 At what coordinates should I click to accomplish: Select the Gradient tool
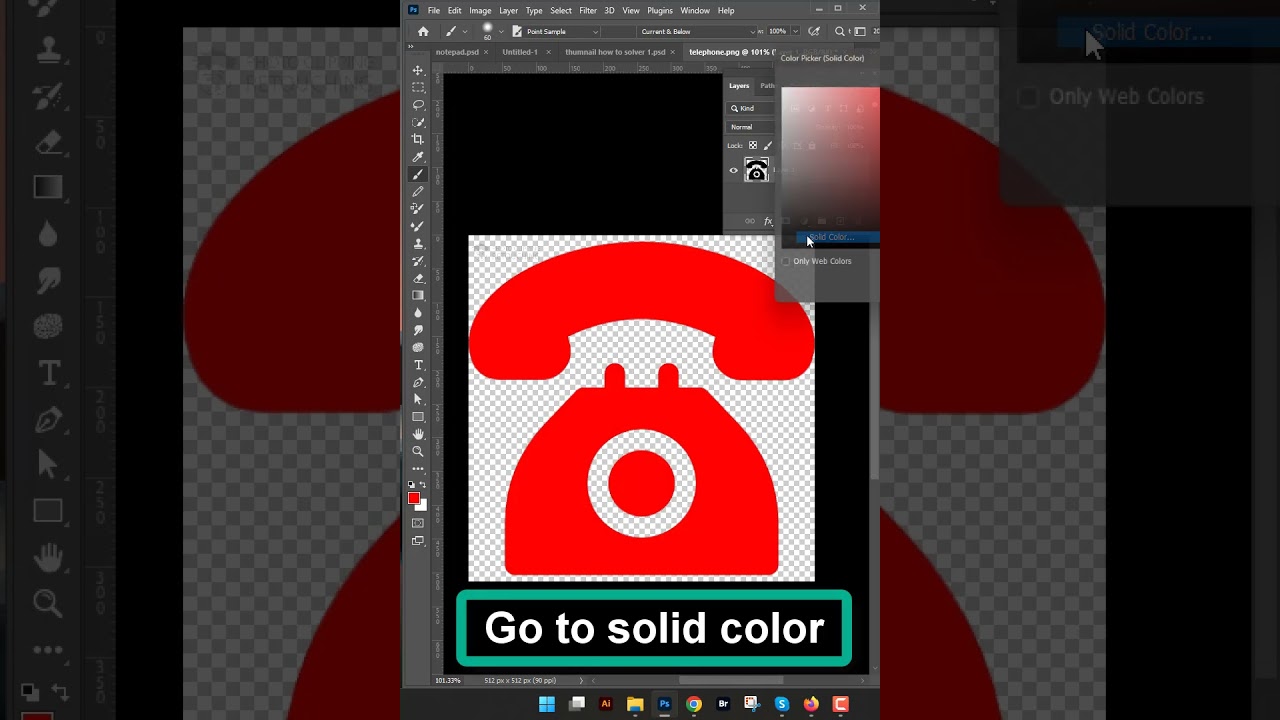click(x=418, y=296)
